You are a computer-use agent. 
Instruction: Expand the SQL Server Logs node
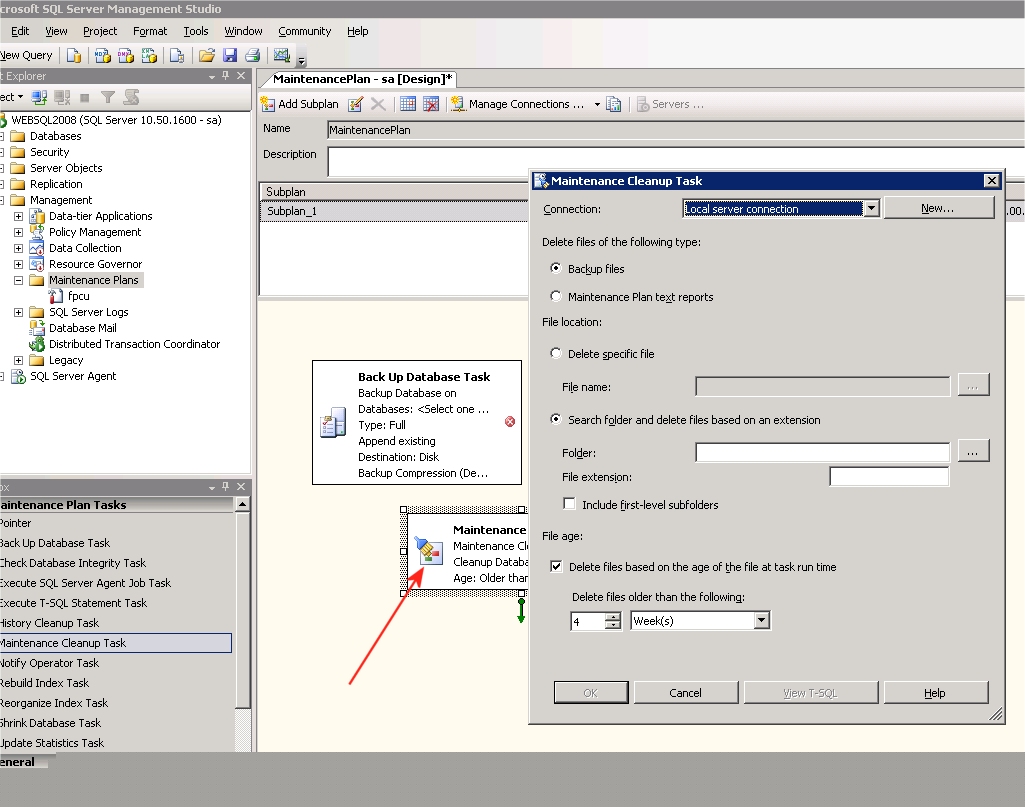[18, 312]
